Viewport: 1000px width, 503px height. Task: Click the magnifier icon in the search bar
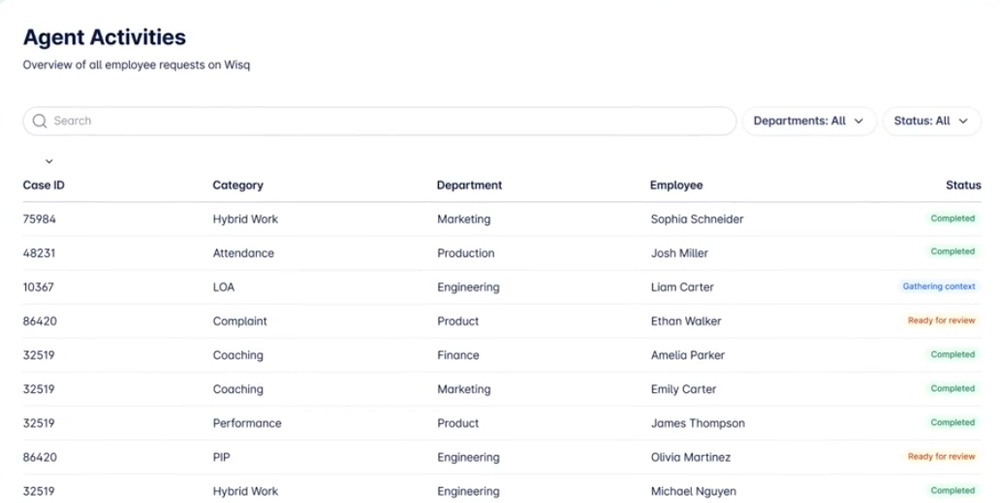click(40, 121)
